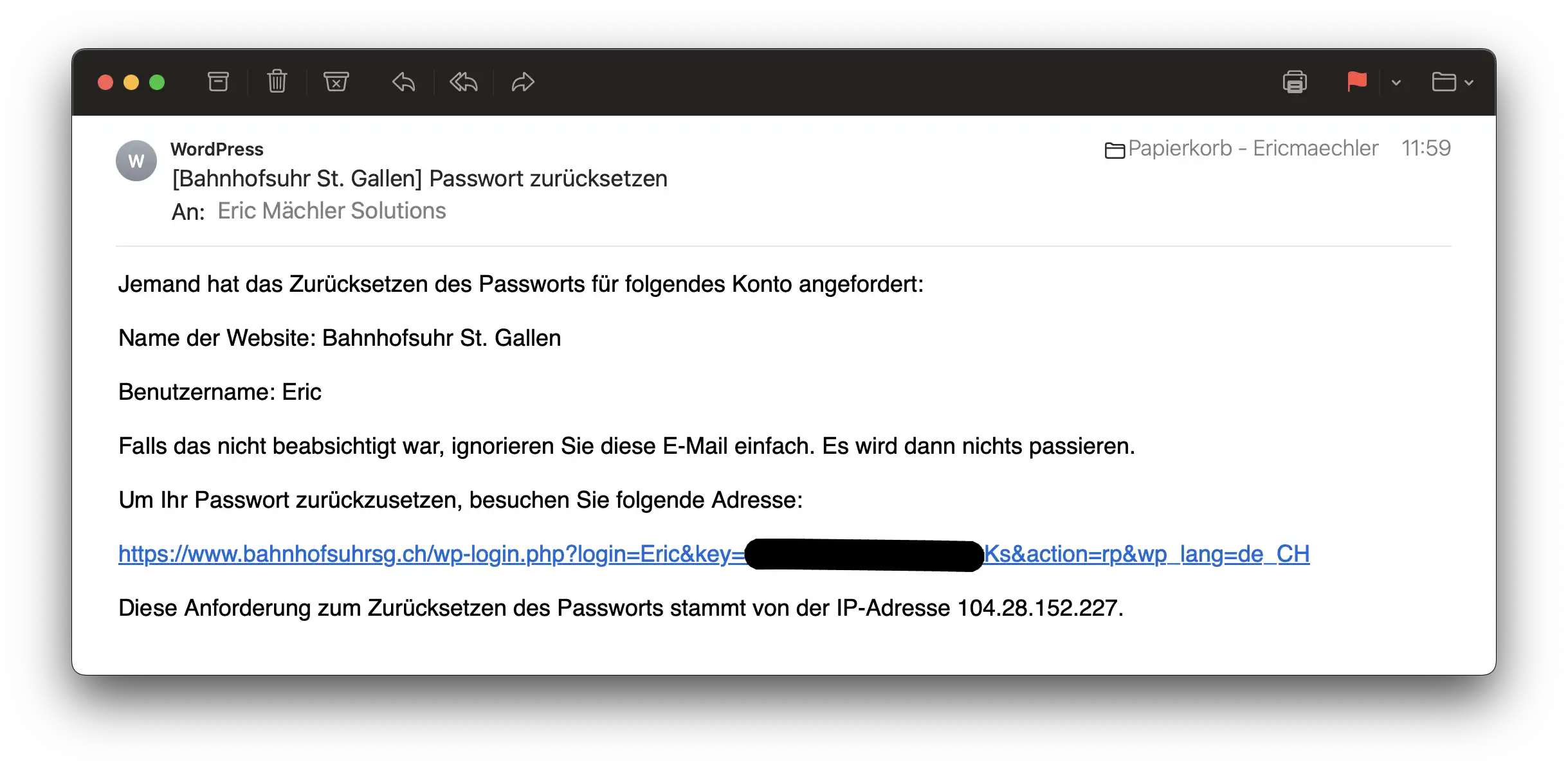Forward this password reset email
Viewport: 1568px width, 770px height.
click(x=523, y=82)
